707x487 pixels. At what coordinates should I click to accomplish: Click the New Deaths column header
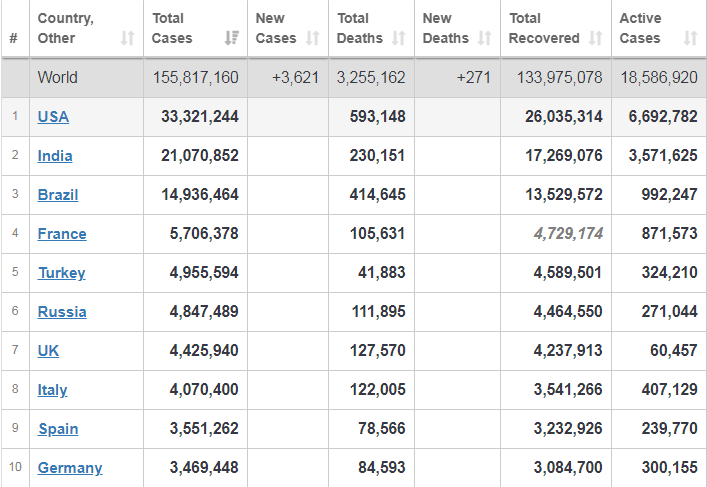457,28
